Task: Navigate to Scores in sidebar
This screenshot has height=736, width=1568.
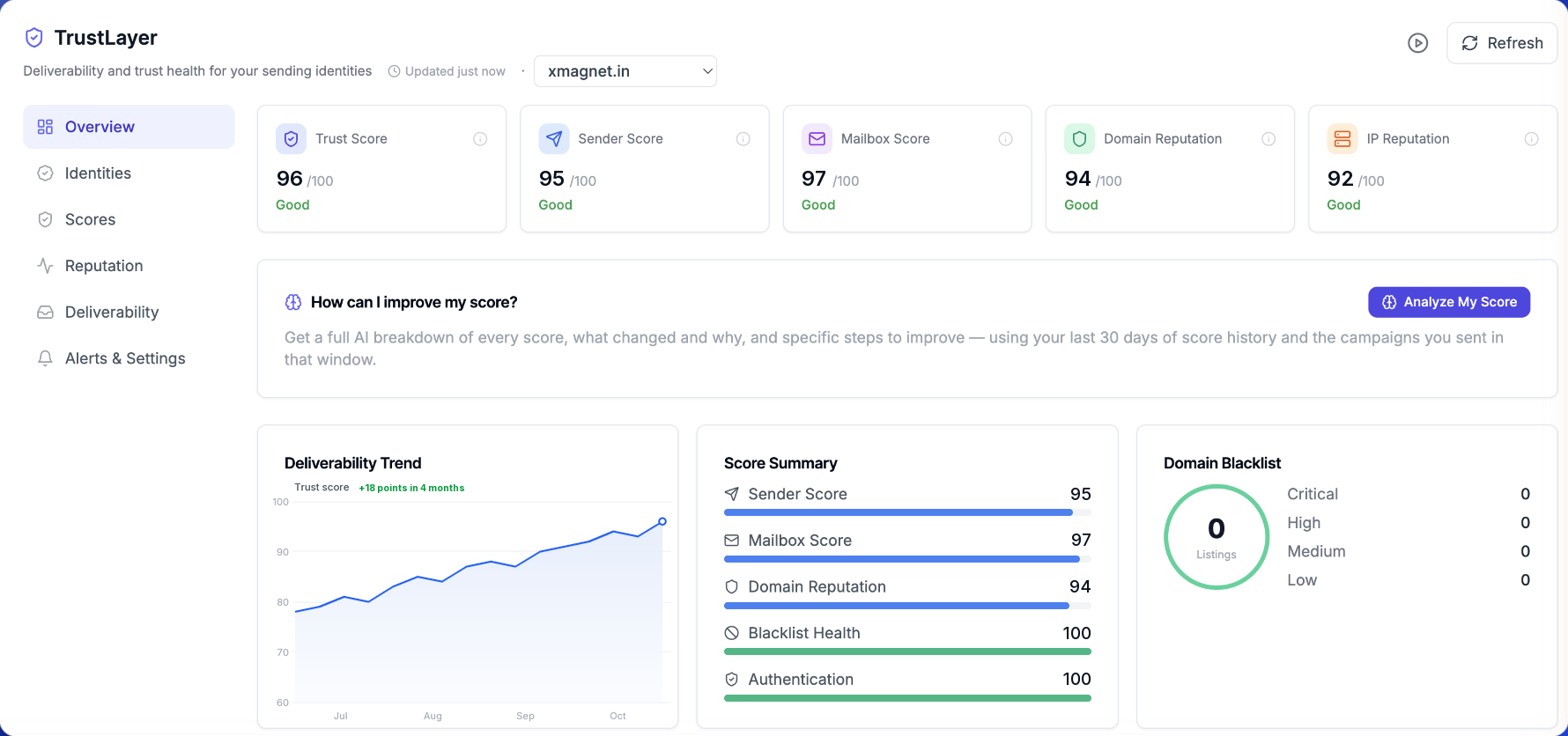Action: point(129,219)
